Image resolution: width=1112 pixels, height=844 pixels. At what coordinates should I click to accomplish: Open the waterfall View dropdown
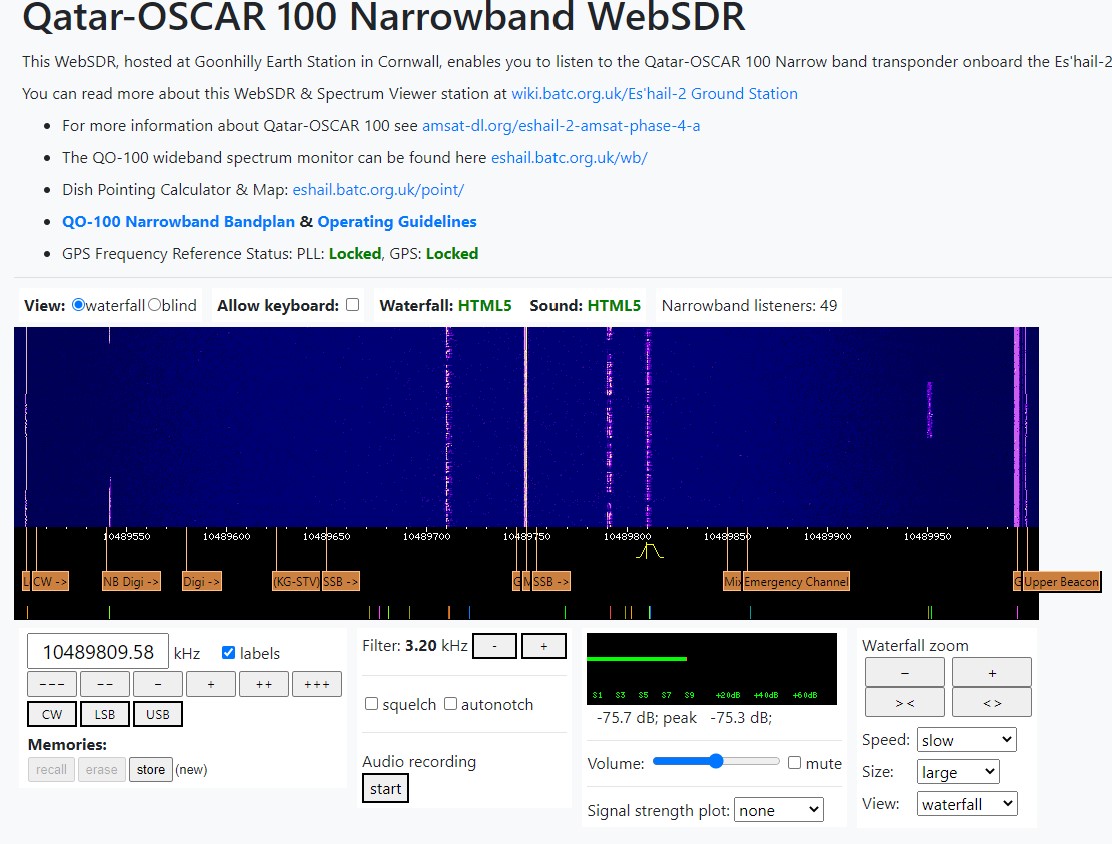967,804
